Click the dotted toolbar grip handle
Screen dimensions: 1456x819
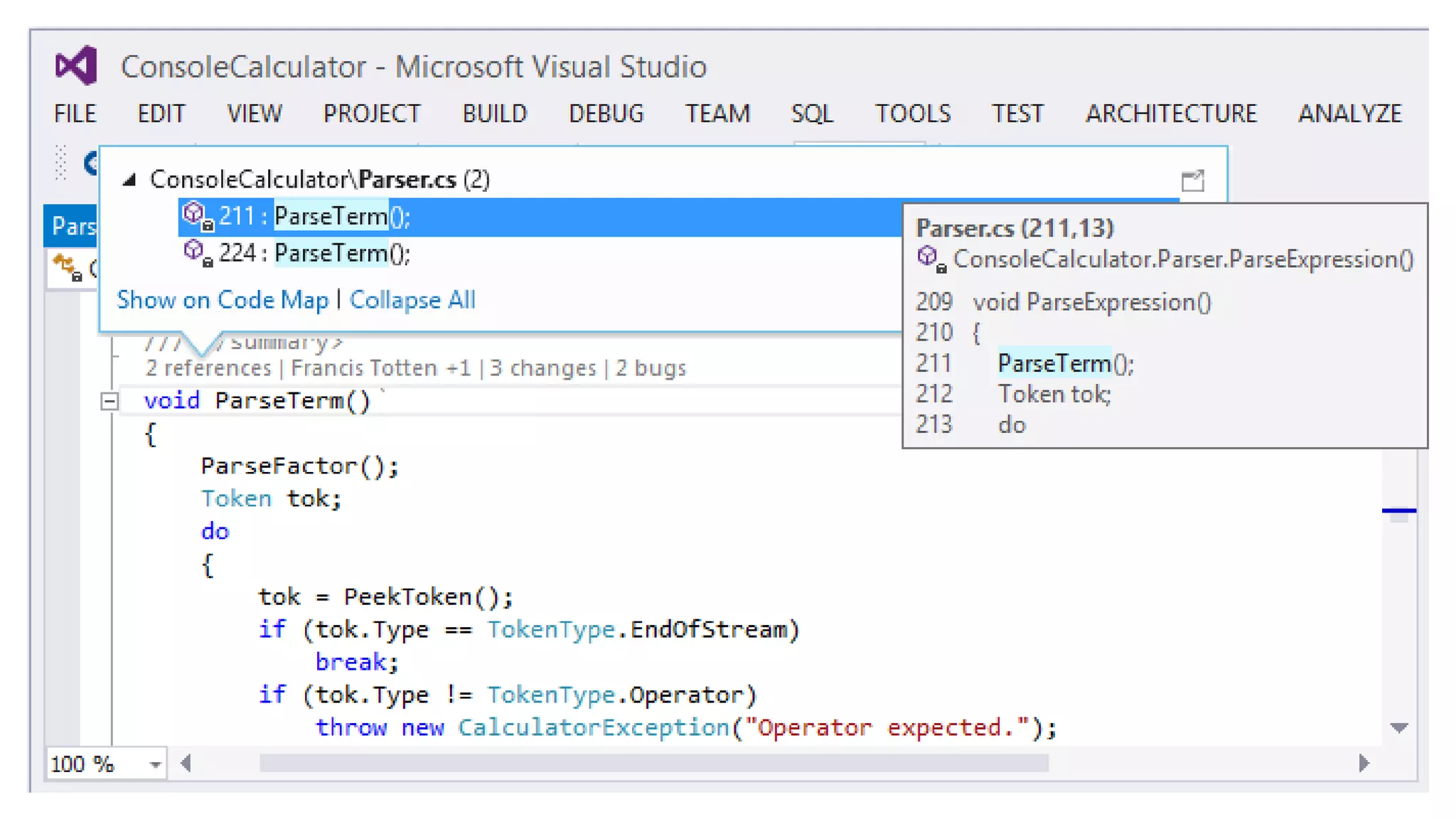(x=61, y=164)
